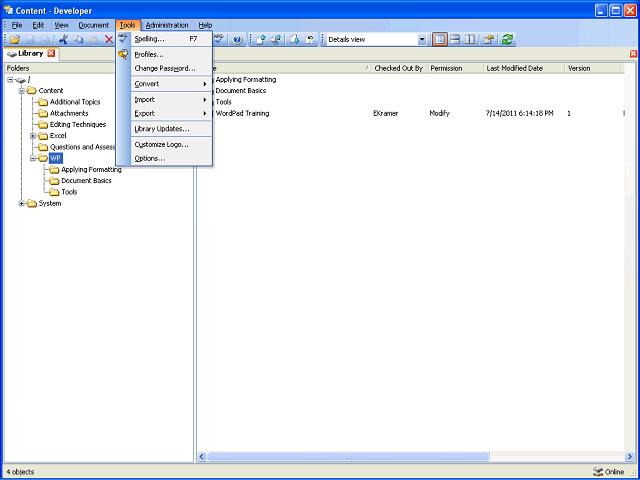Choose Options... from Tools menu

[171, 158]
